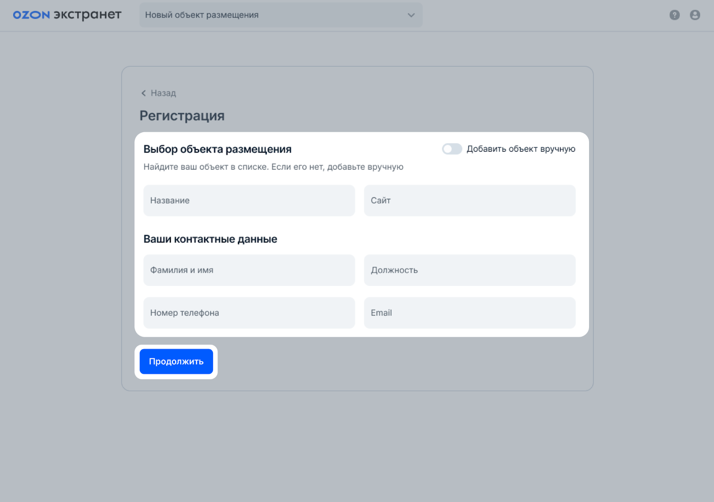Image resolution: width=714 pixels, height=502 pixels.
Task: Select the 'Сайт' input field
Action: click(x=469, y=200)
